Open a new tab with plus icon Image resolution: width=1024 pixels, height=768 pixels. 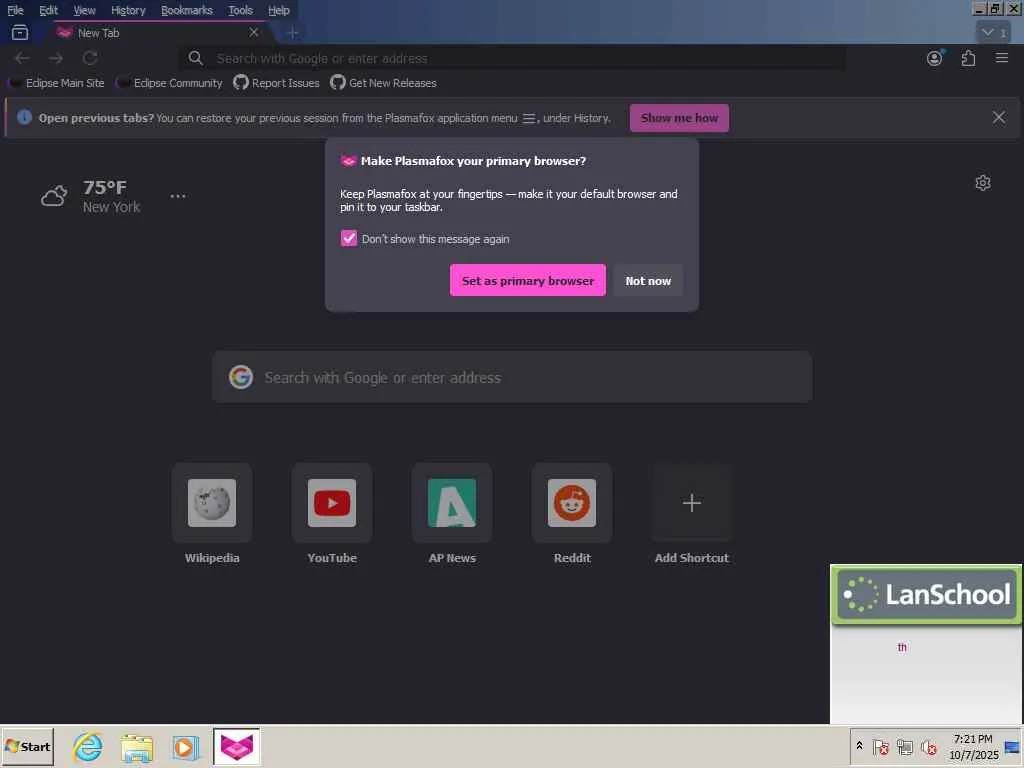(x=292, y=32)
